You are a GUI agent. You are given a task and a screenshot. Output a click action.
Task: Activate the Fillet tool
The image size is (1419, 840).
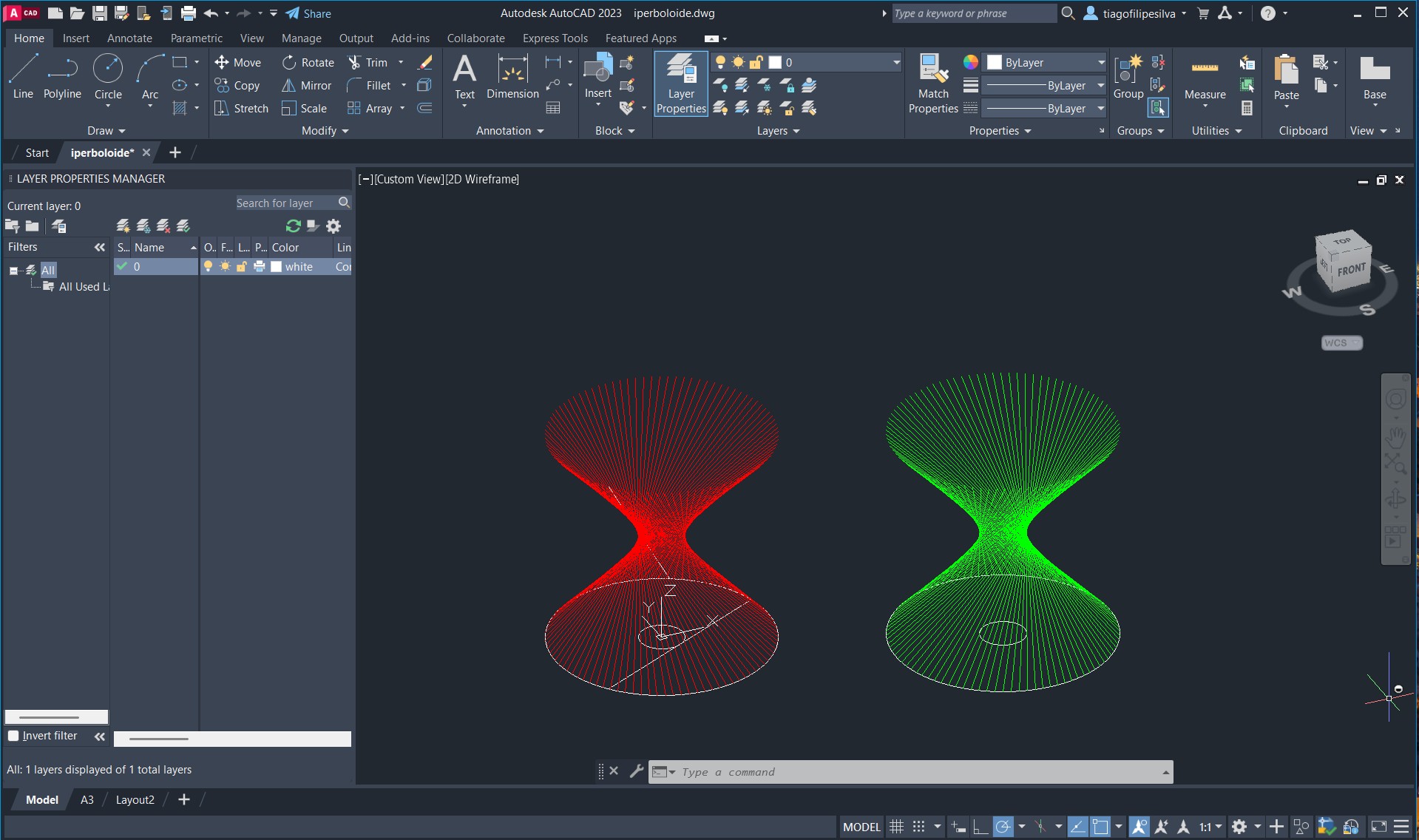(369, 86)
